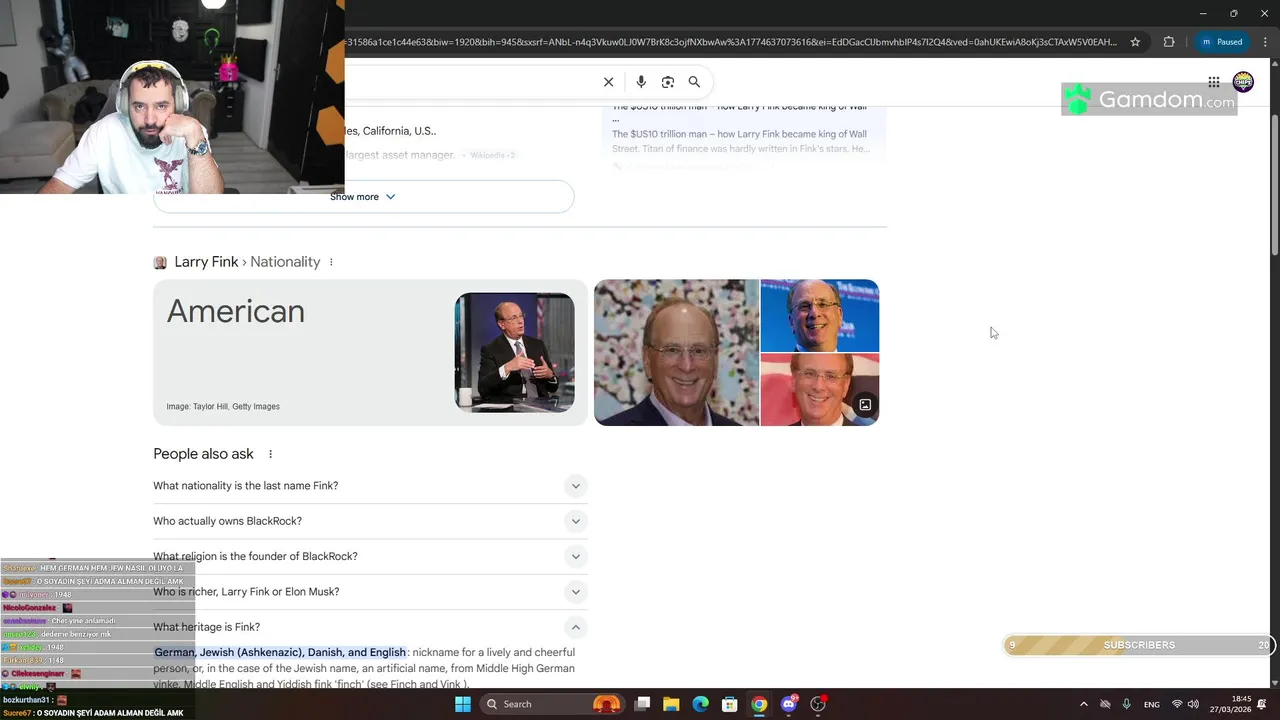Open Microsoft Store from the taskbar
The image size is (1280, 720).
pyautogui.click(x=730, y=704)
